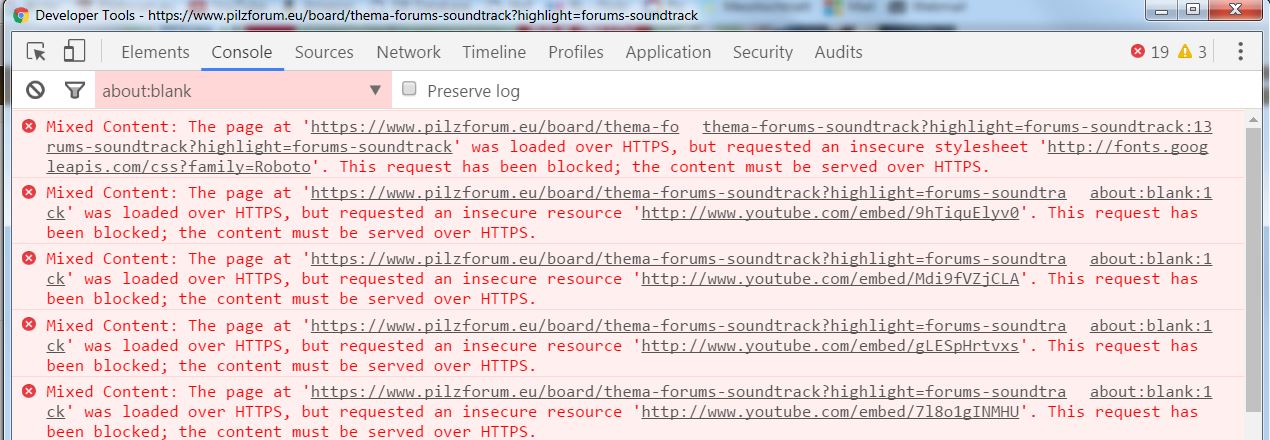
Task: Toggle the device toolbar icon
Action: (74, 52)
